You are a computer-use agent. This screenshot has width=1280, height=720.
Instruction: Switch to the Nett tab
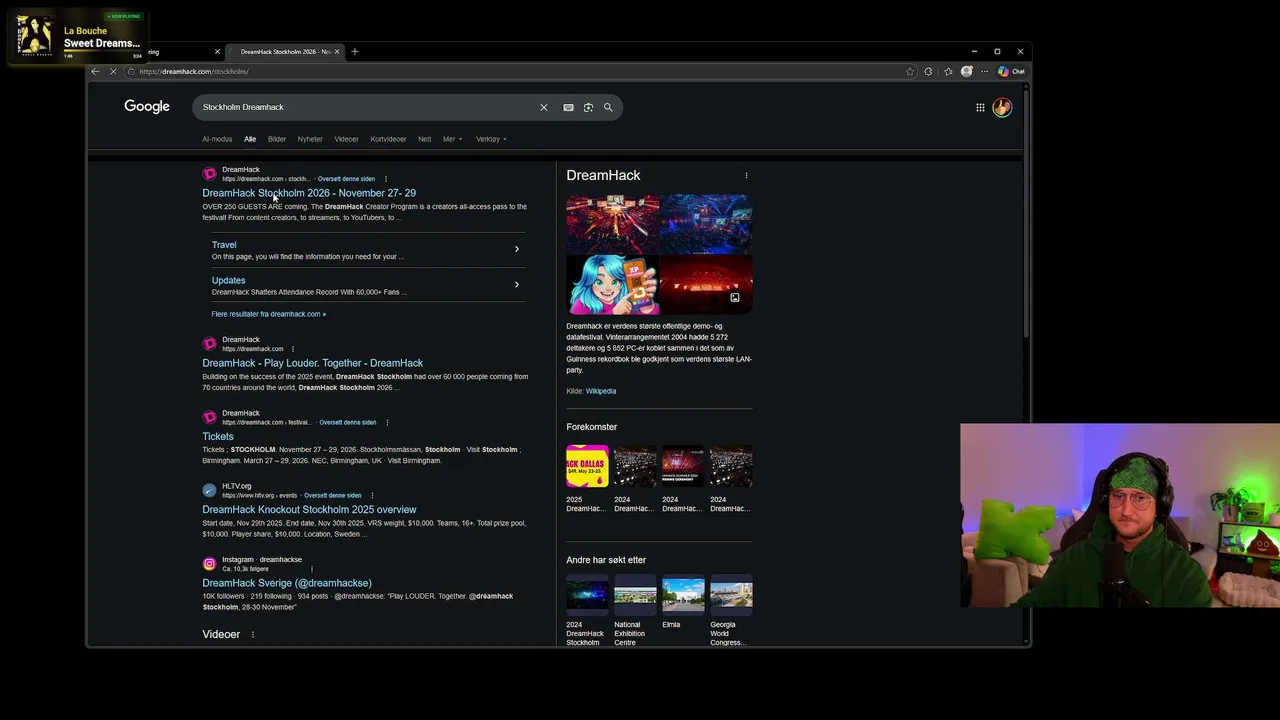coord(425,139)
